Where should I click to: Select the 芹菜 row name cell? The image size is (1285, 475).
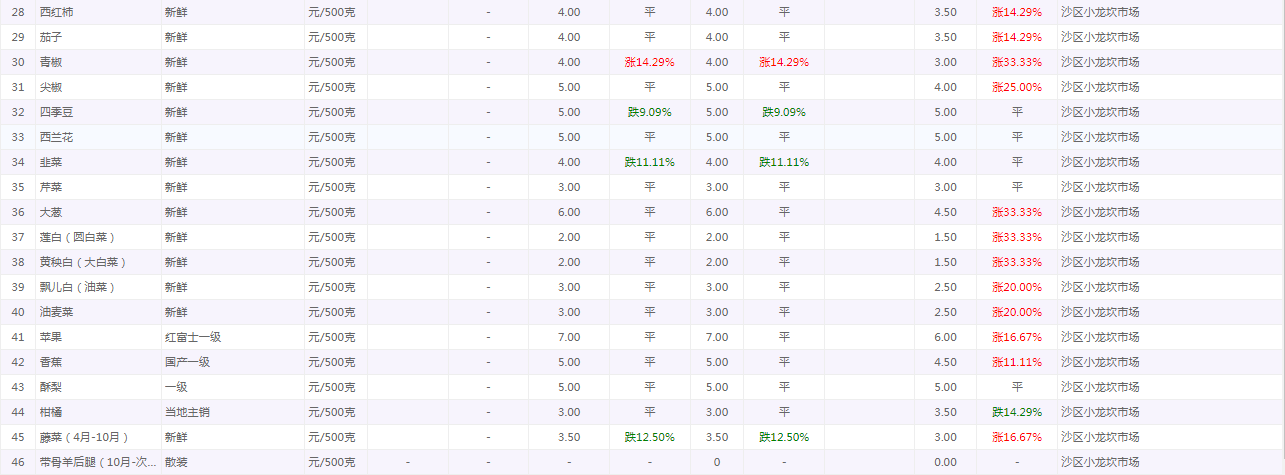(x=50, y=187)
